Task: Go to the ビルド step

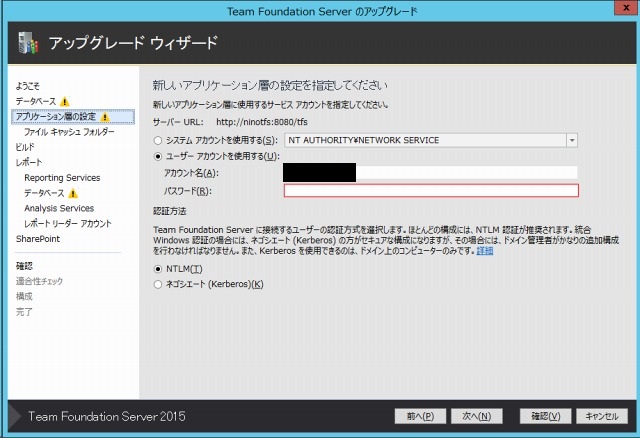Action: 25,147
